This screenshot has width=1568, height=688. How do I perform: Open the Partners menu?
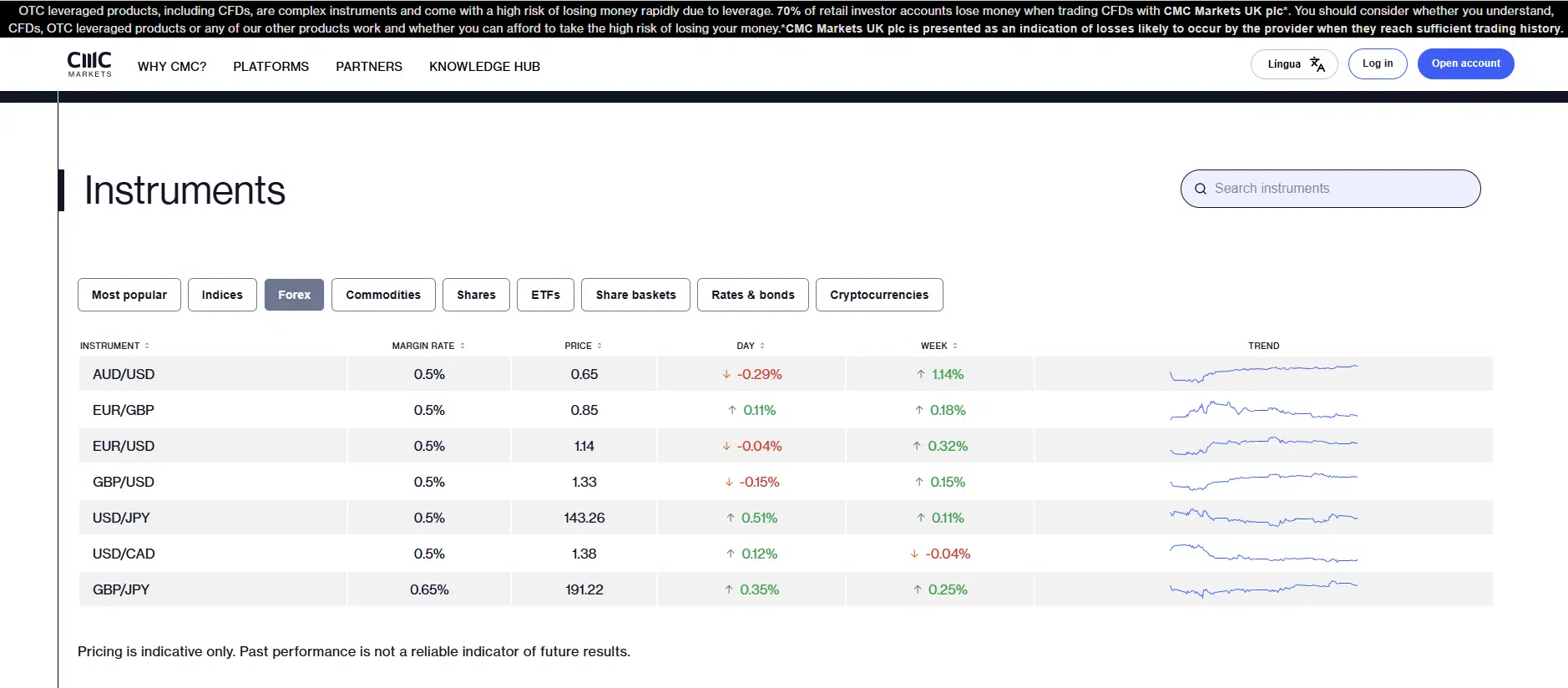coord(369,67)
